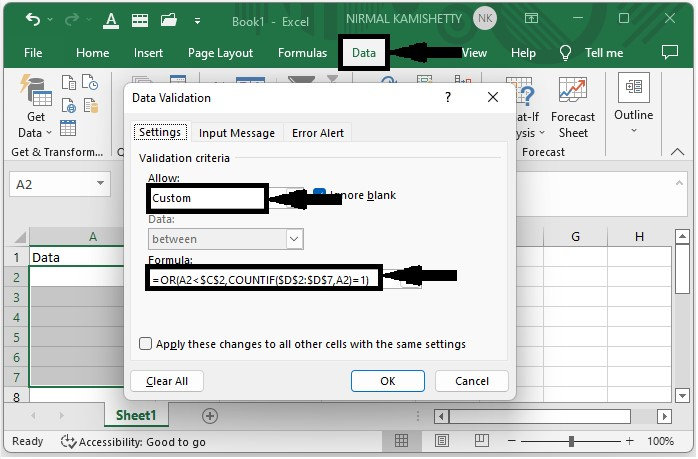Click Existing Connections icon

[x=90, y=106]
